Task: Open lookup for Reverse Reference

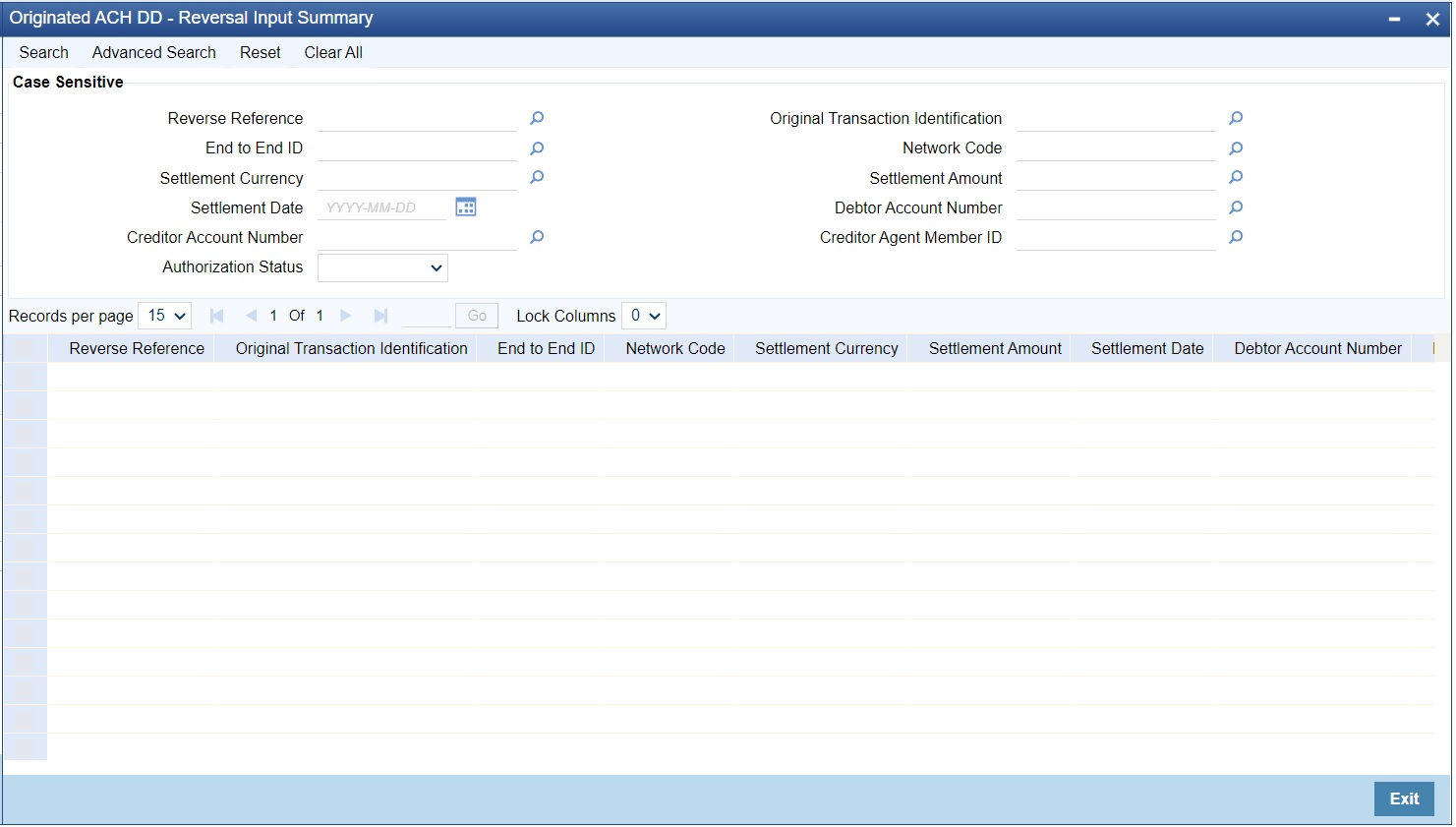Action: coord(537,118)
